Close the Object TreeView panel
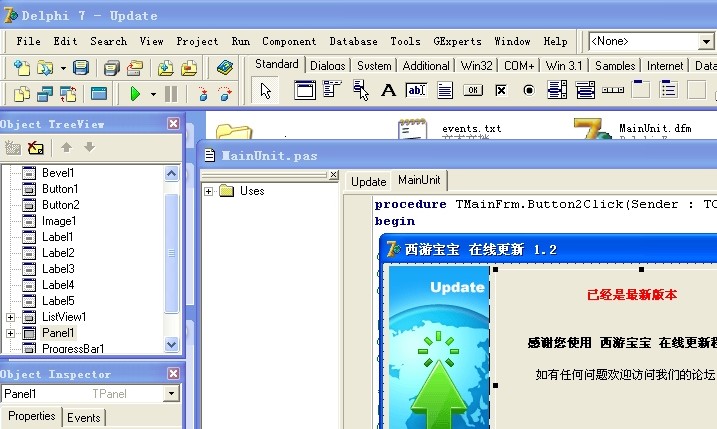The image size is (717, 429). pos(173,123)
